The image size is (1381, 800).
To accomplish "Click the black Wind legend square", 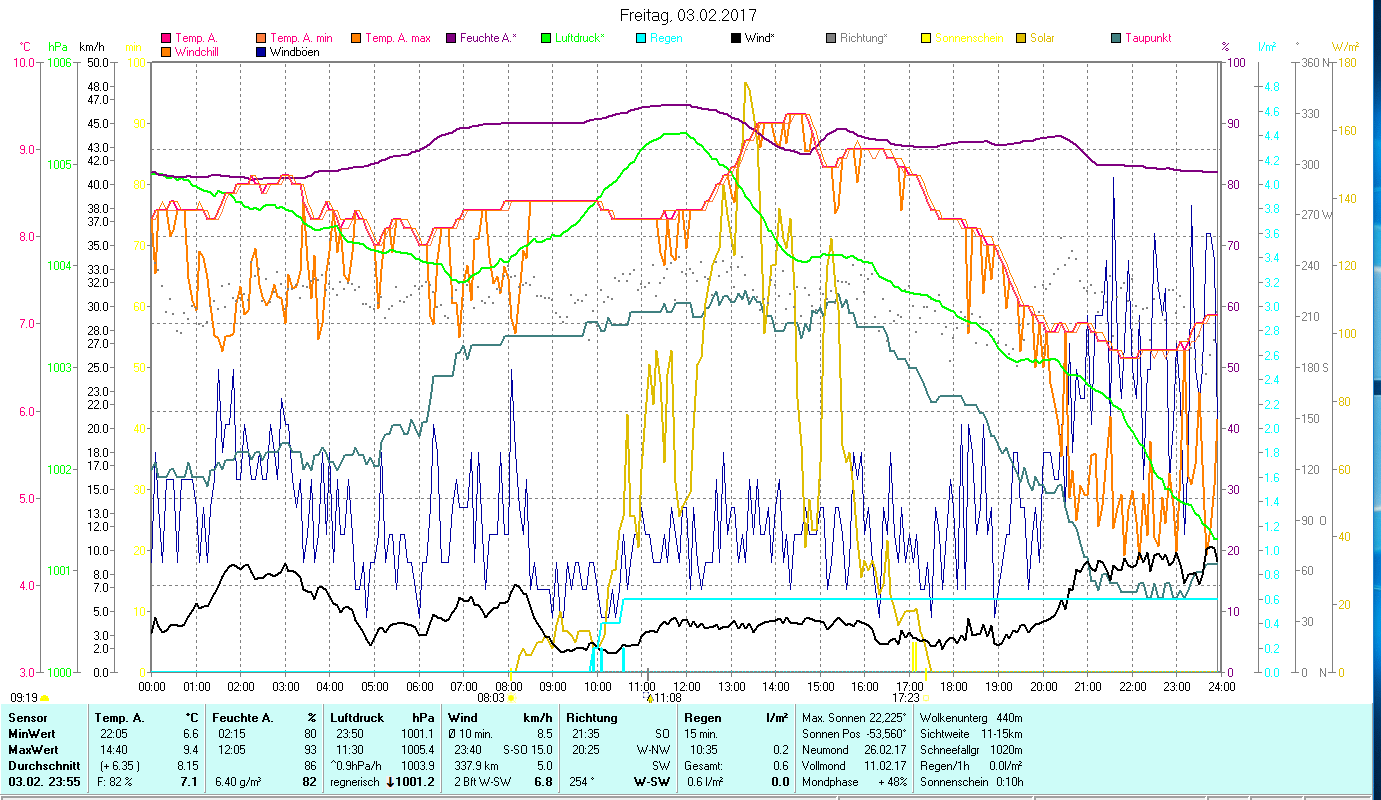I will (x=736, y=39).
